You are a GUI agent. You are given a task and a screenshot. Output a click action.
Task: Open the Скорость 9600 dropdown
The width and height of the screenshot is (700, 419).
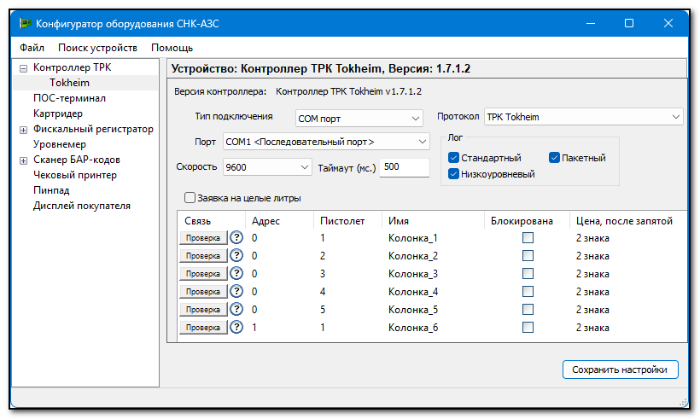(x=267, y=167)
